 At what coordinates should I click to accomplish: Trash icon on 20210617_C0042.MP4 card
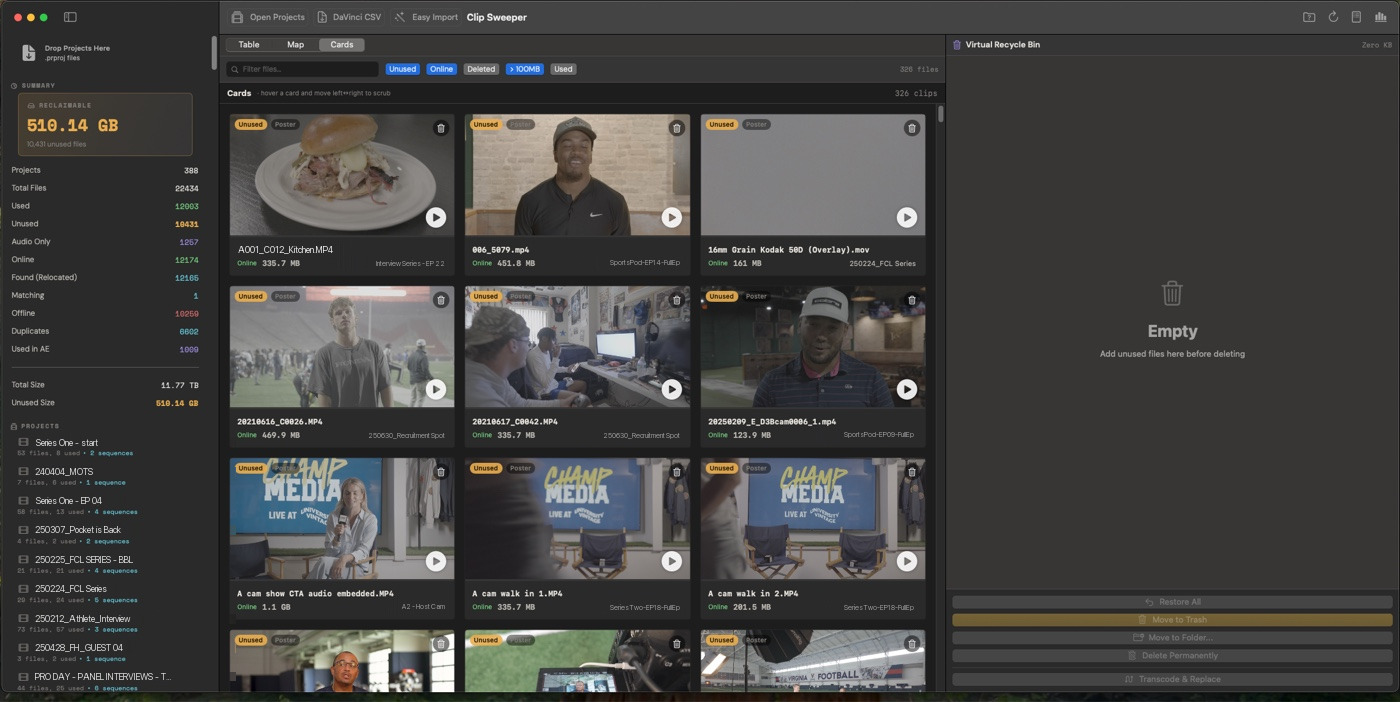click(676, 300)
